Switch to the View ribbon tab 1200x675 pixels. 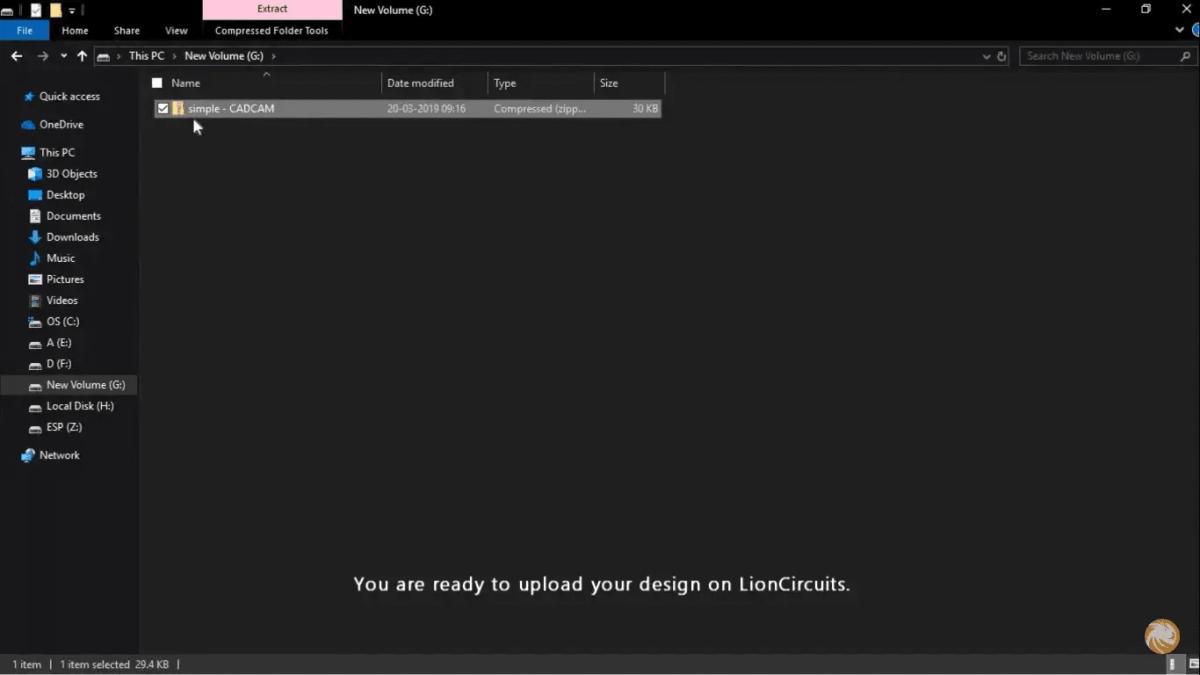[176, 31]
